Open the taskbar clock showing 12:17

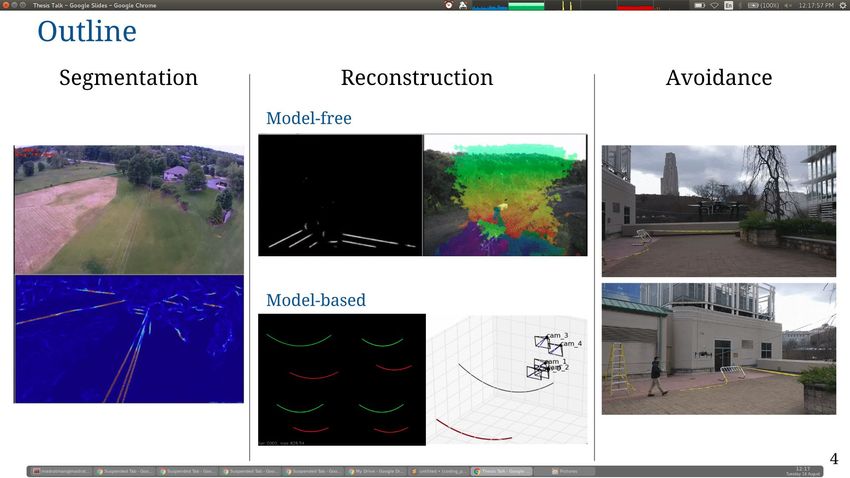802,471
